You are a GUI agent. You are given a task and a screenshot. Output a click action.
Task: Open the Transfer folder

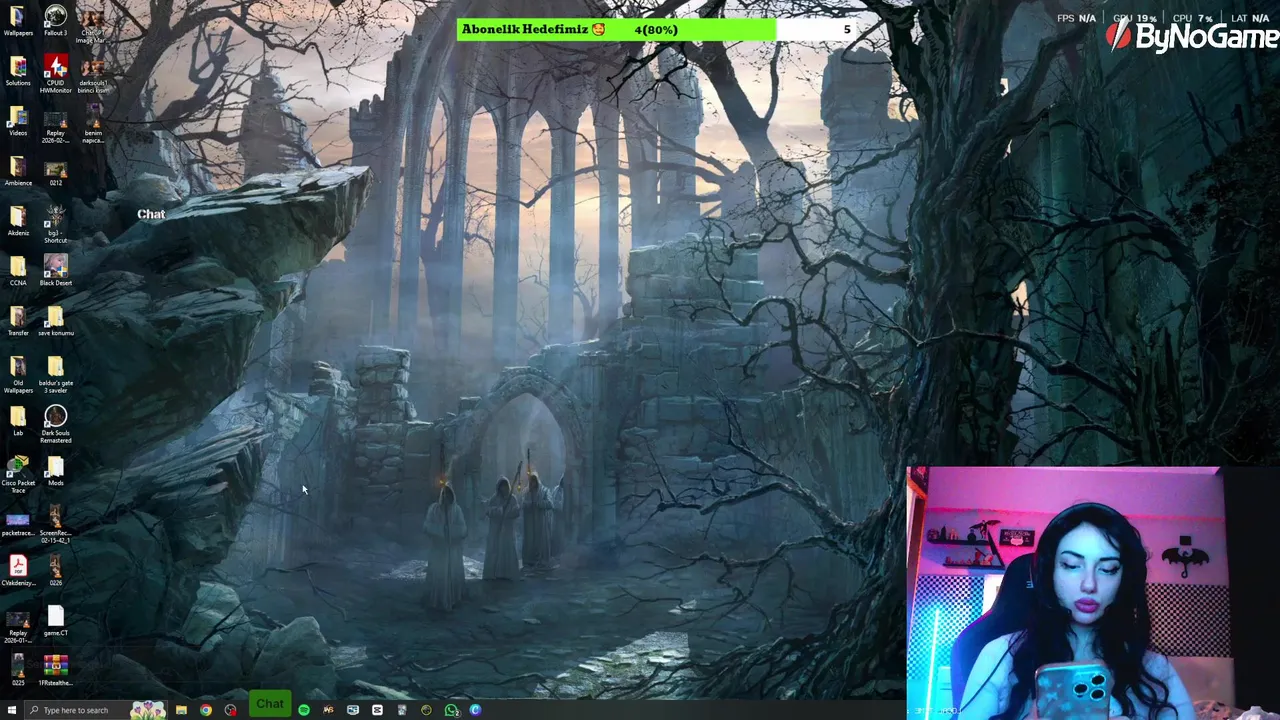[18, 321]
